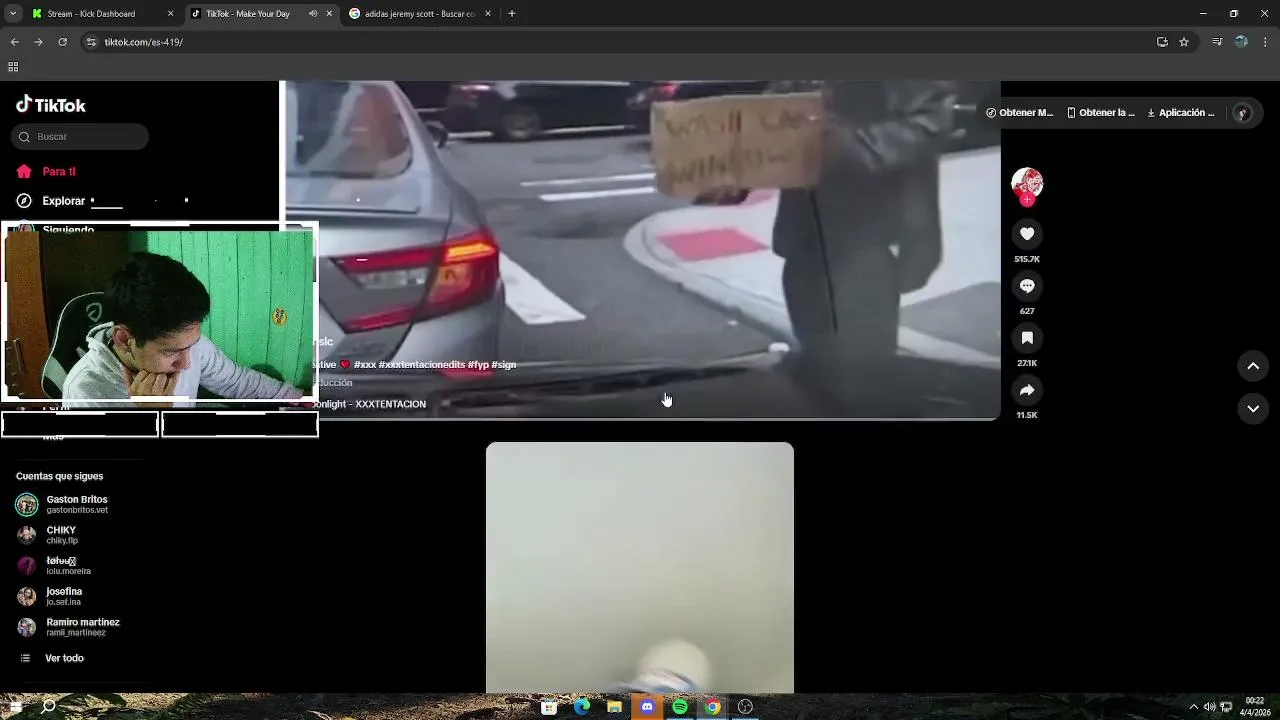Click the install app icon in address bar
Viewport: 1280px width, 720px height.
1162,42
